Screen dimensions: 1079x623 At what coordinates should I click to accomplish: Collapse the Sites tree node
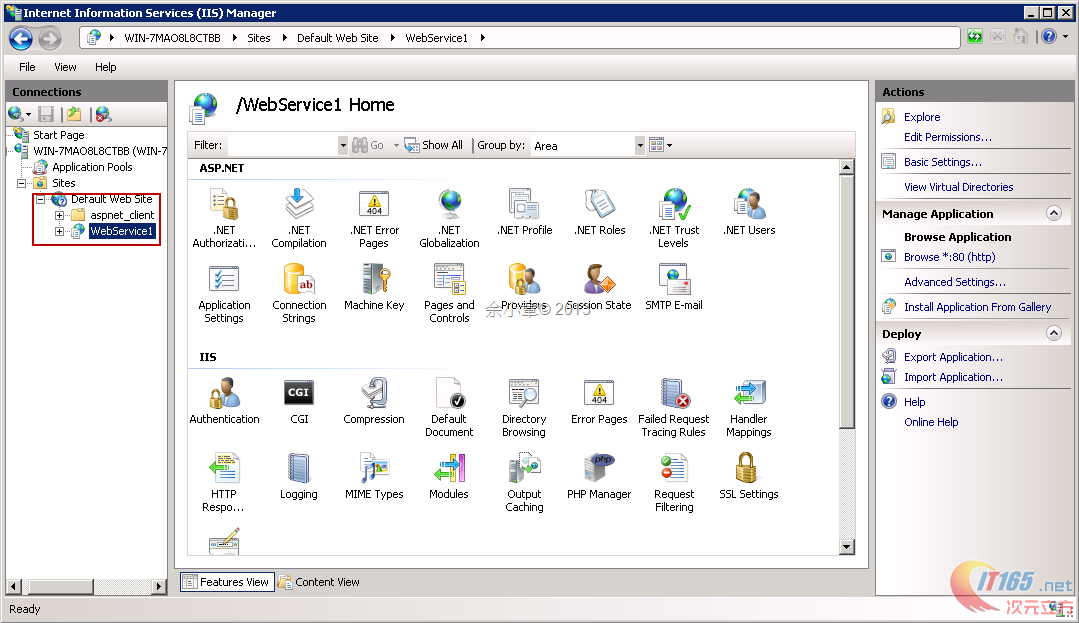(21, 183)
